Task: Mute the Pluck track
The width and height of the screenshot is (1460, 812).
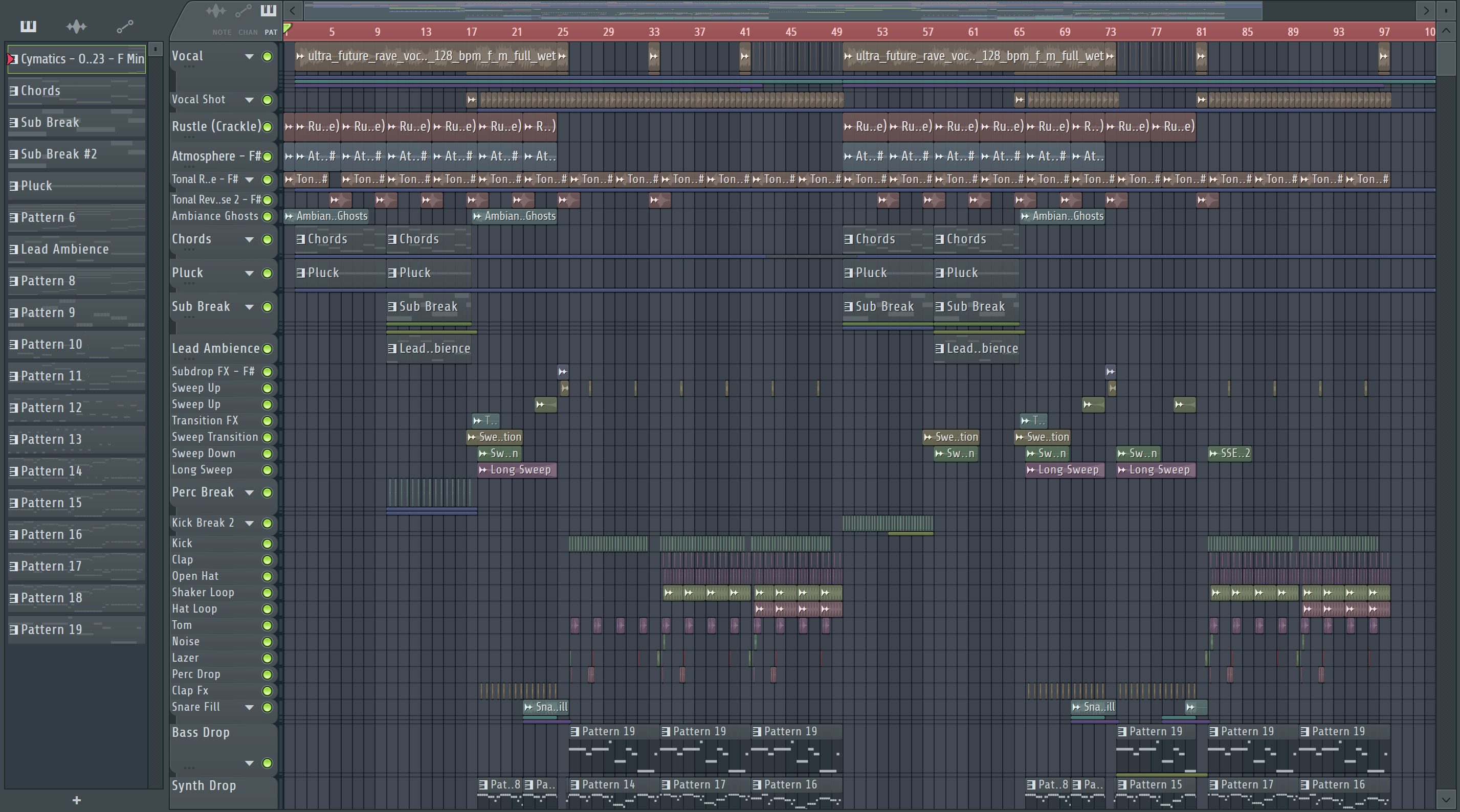Action: tap(267, 273)
